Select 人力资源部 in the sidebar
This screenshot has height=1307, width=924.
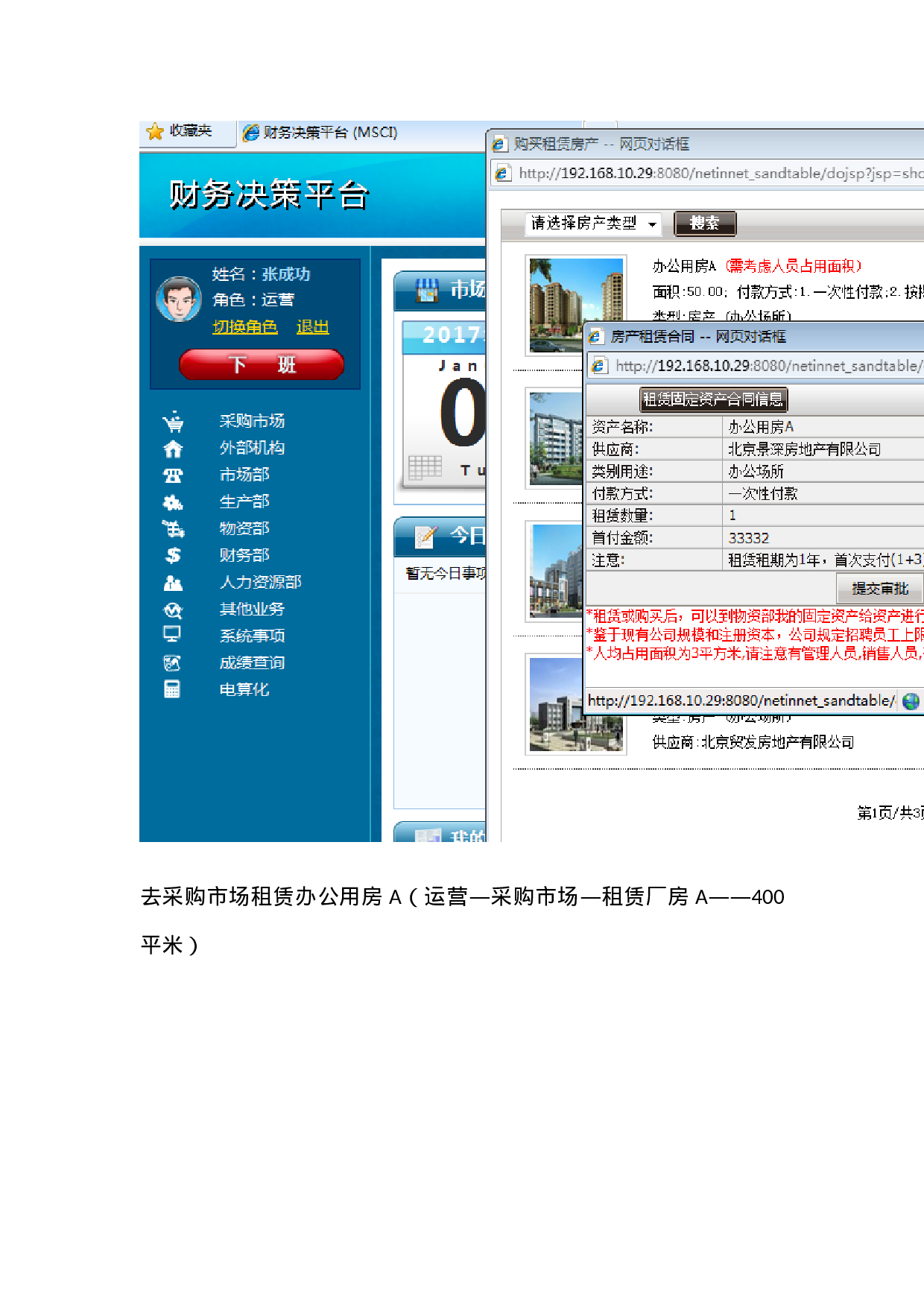click(x=260, y=582)
